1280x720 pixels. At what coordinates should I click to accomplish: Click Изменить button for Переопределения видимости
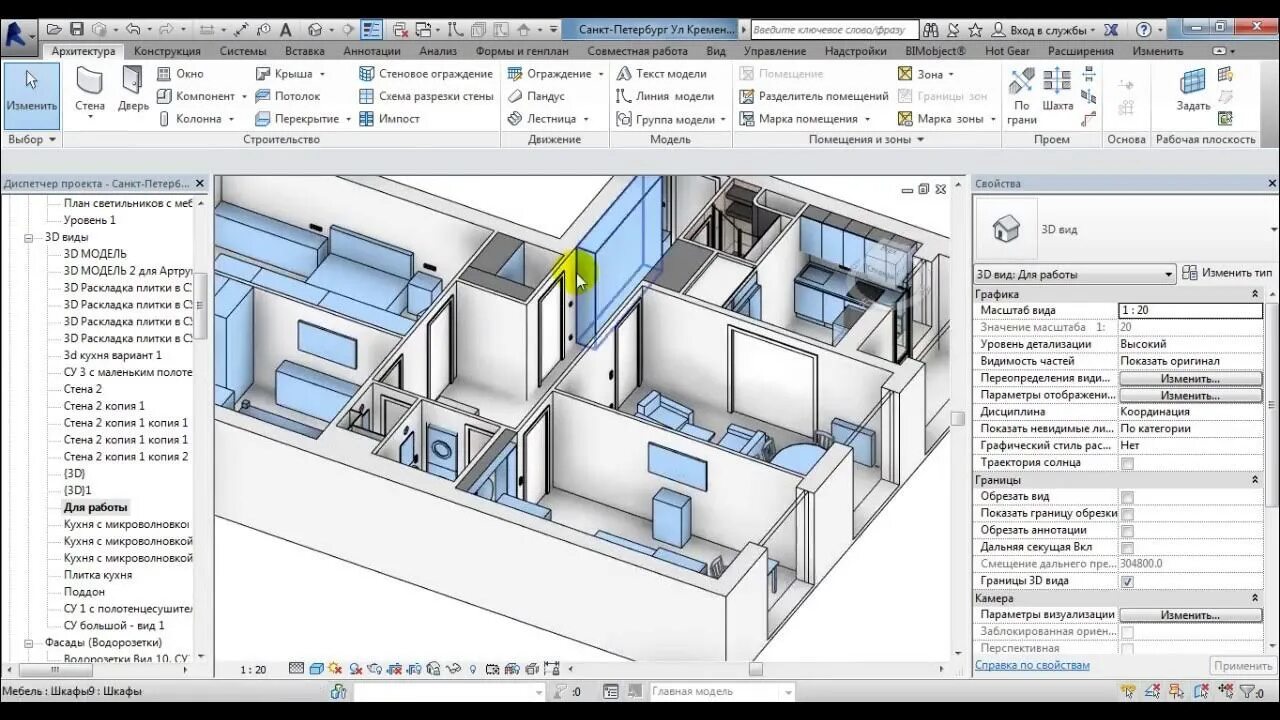pyautogui.click(x=1190, y=378)
